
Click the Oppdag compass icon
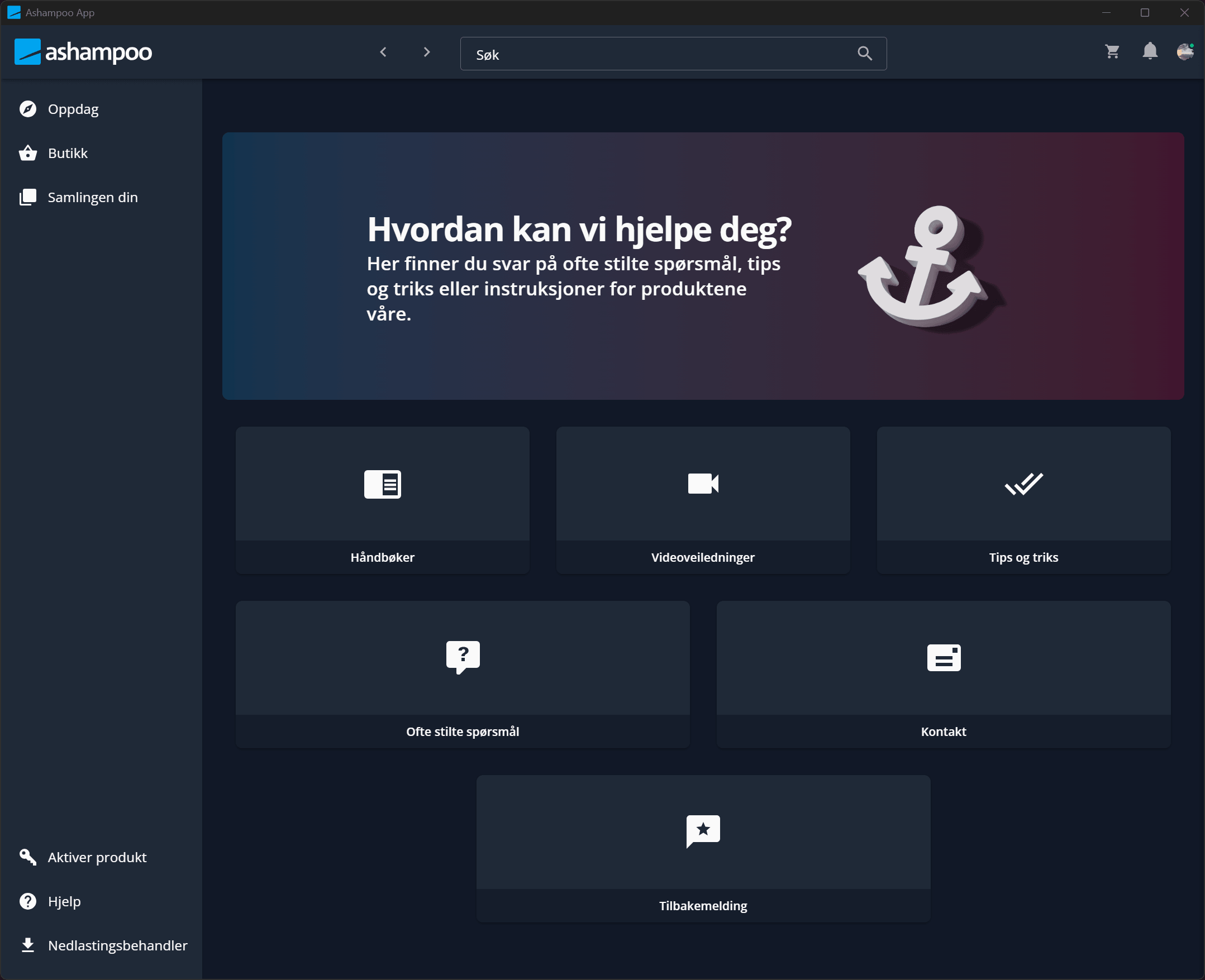click(x=28, y=109)
